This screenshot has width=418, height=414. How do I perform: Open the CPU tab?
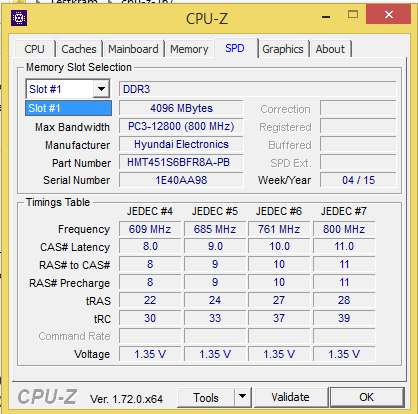coord(34,49)
